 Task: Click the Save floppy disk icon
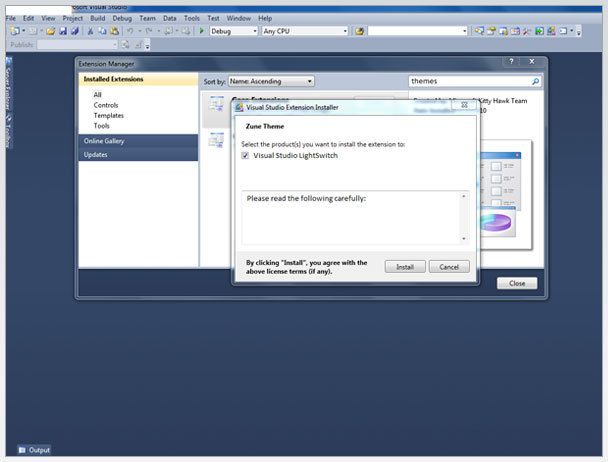point(63,31)
